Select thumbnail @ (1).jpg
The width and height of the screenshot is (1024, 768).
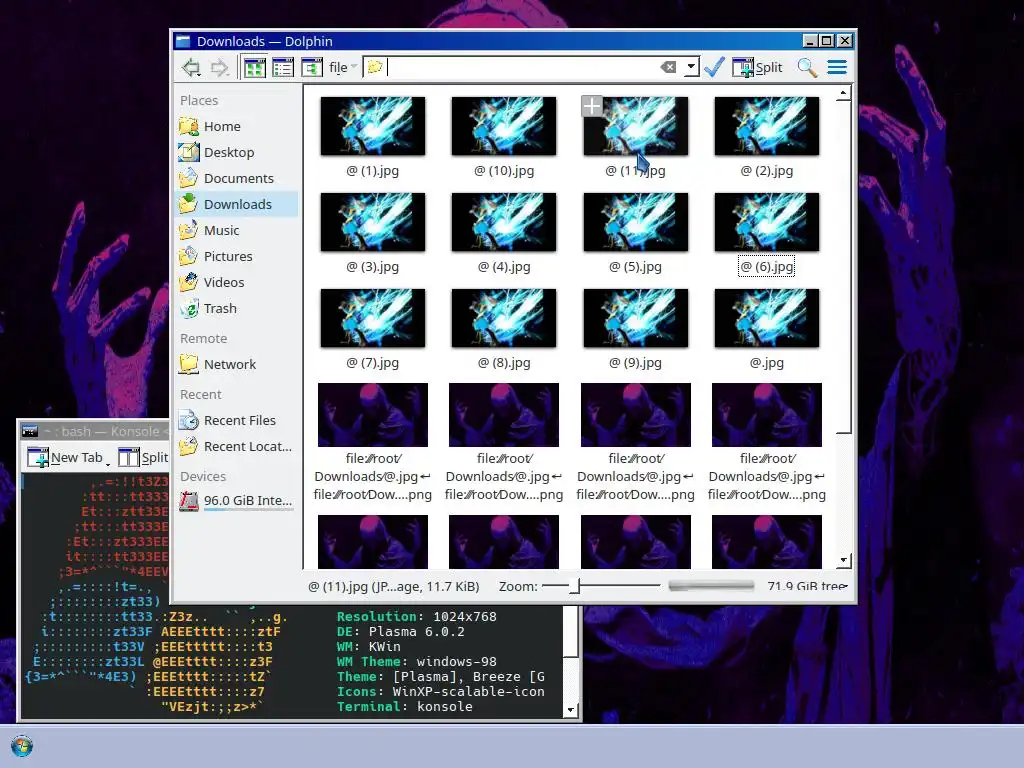point(372,126)
